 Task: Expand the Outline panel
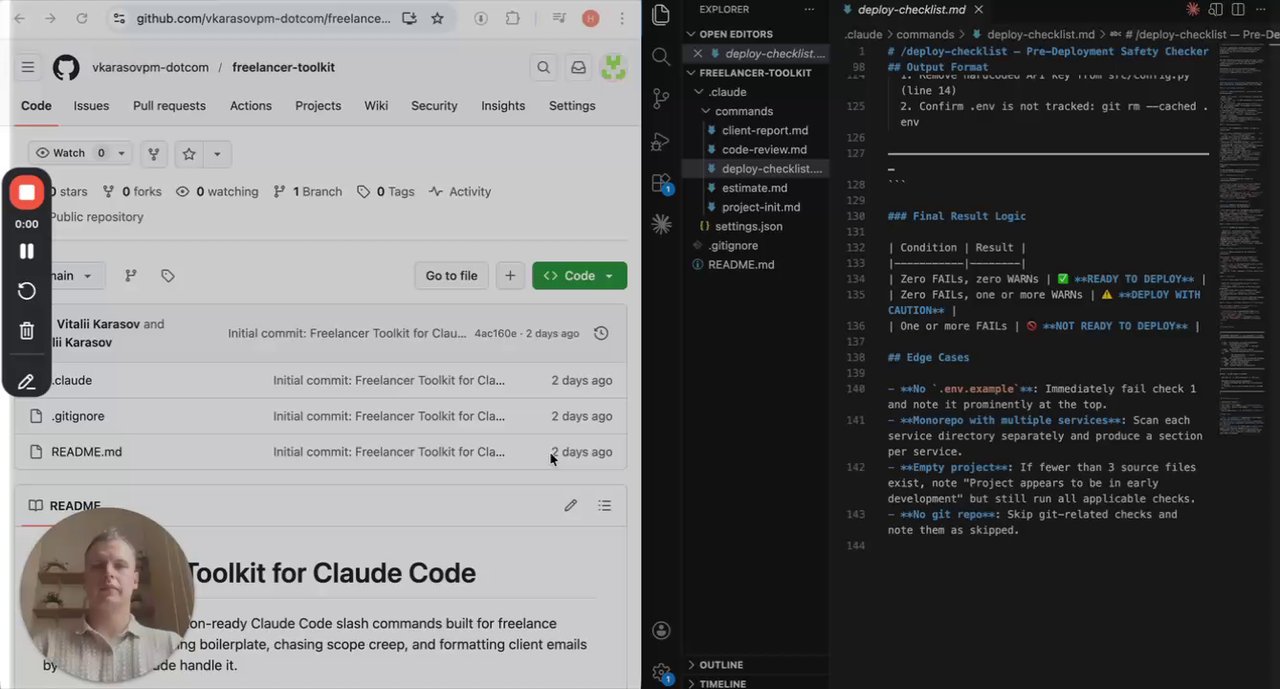(757, 664)
